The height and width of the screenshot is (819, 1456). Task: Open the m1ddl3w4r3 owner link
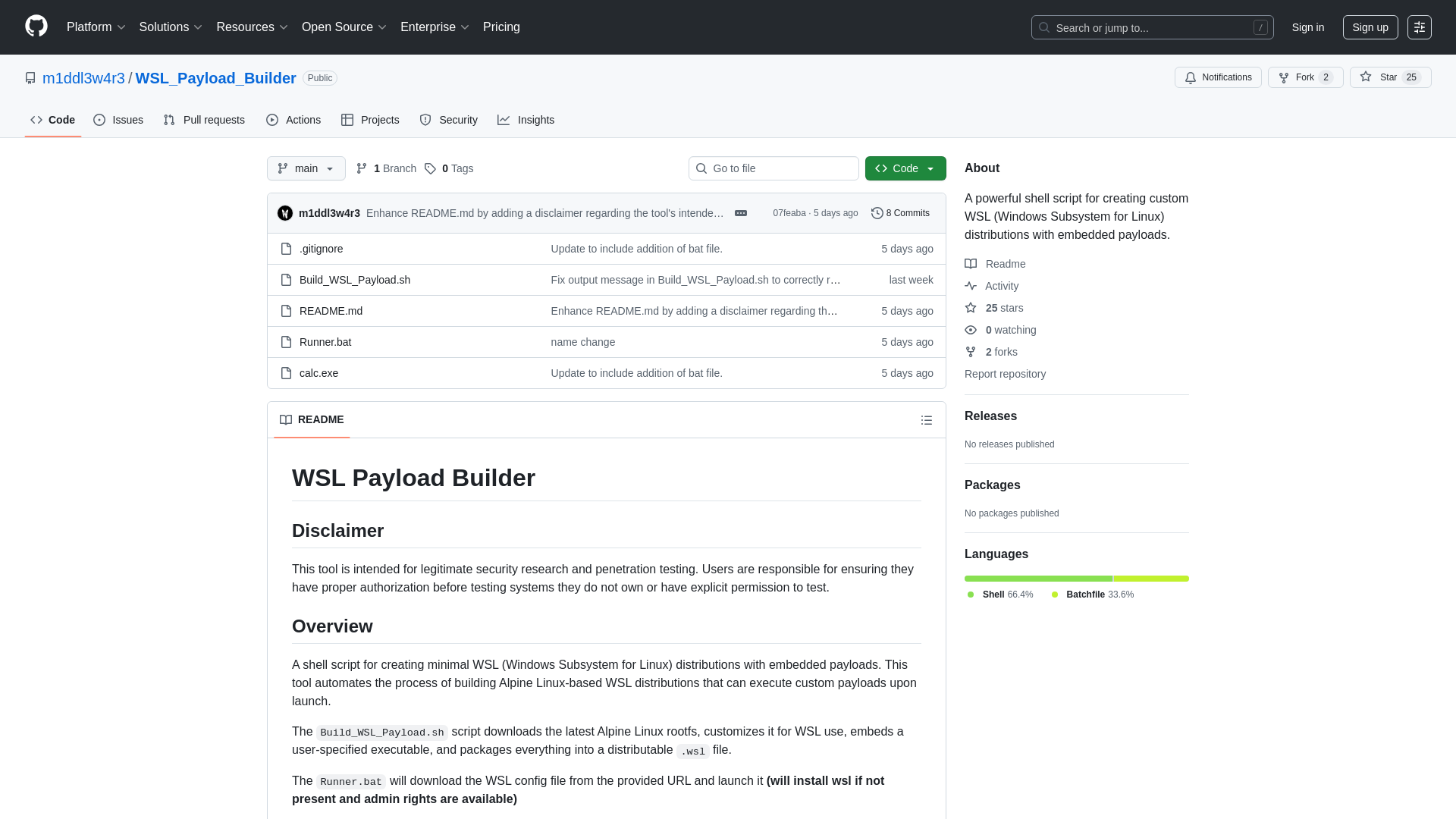83,78
